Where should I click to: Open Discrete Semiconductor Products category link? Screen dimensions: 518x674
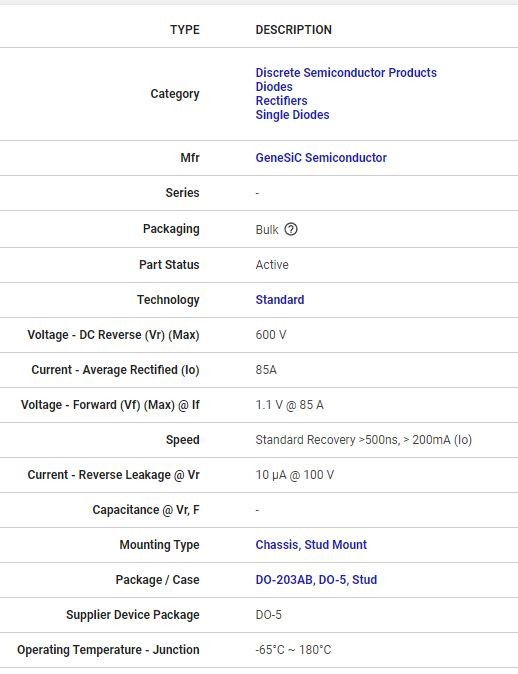pyautogui.click(x=346, y=73)
